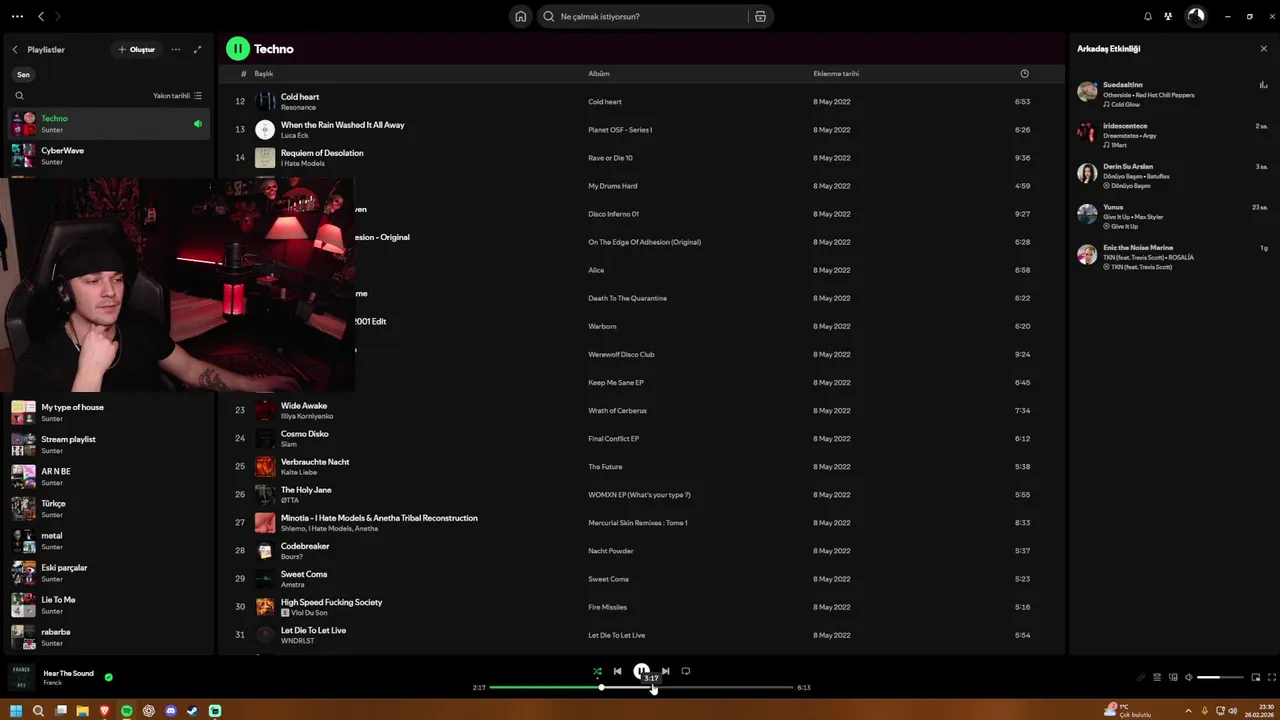Sort by the duration clock icon column

1024,73
